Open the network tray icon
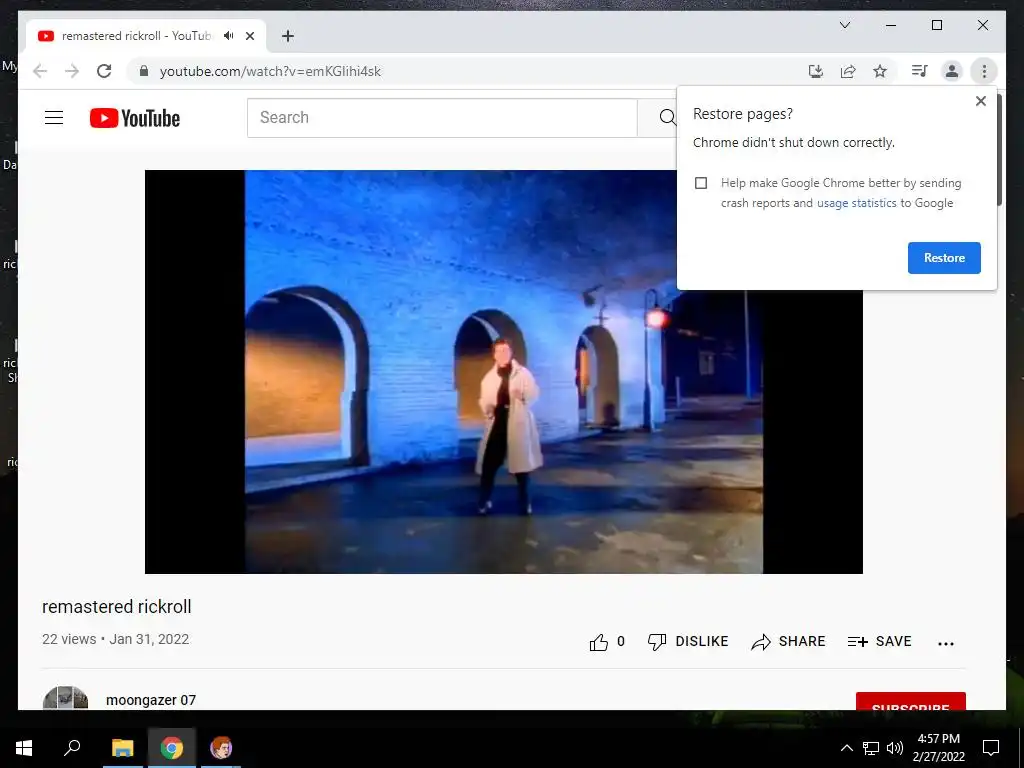 [871, 748]
